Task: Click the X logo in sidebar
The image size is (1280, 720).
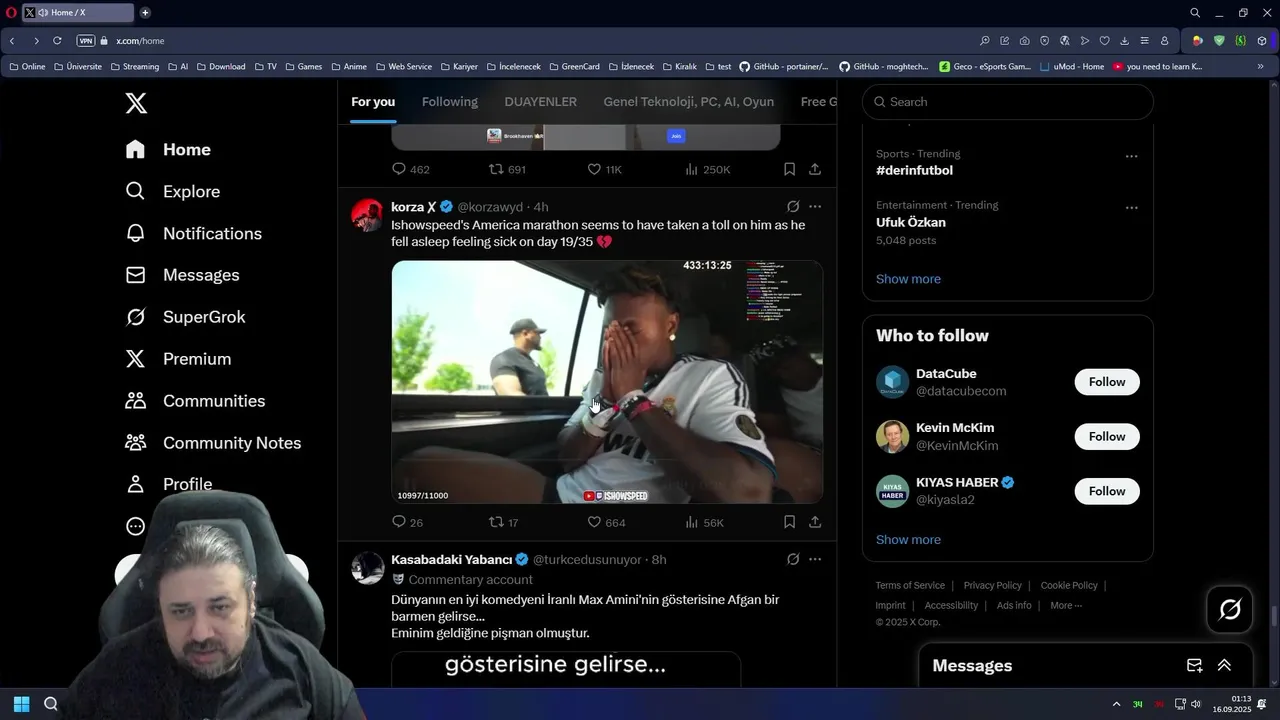Action: 136,102
